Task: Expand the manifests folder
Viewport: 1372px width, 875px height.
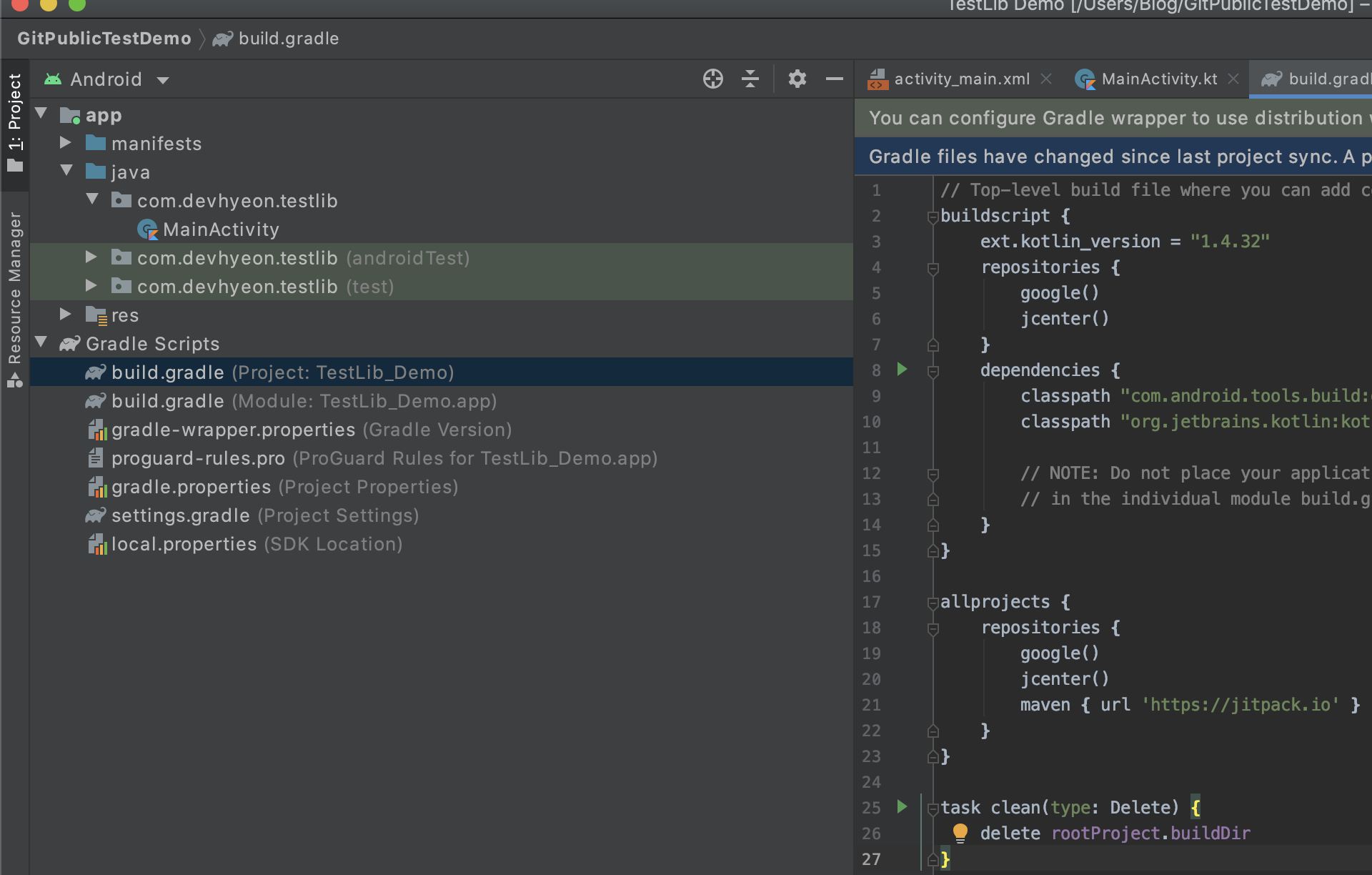Action: [65, 143]
